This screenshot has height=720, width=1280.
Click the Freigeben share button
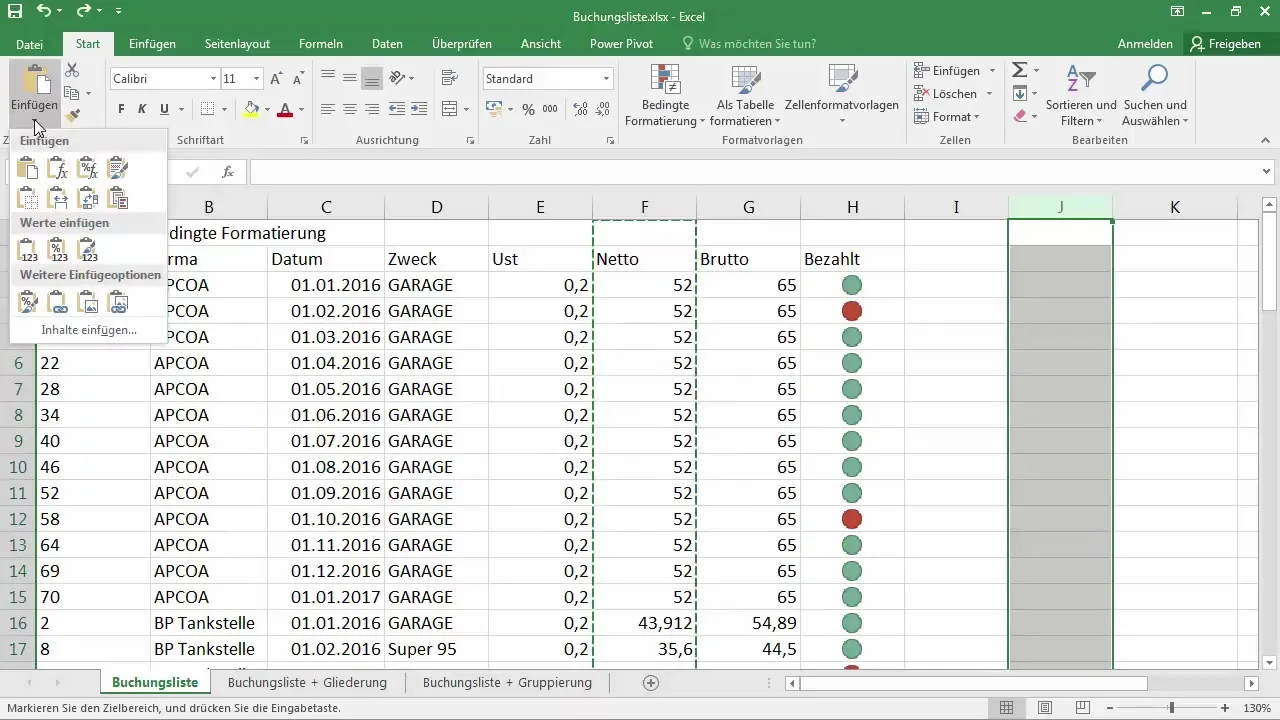pyautogui.click(x=1226, y=44)
